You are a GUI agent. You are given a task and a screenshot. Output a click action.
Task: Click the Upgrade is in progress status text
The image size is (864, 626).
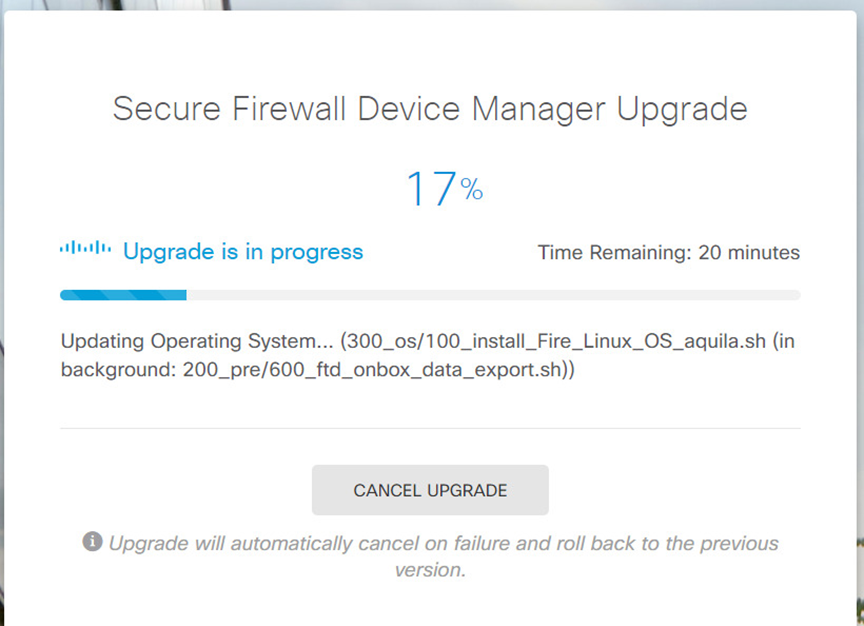click(x=243, y=252)
